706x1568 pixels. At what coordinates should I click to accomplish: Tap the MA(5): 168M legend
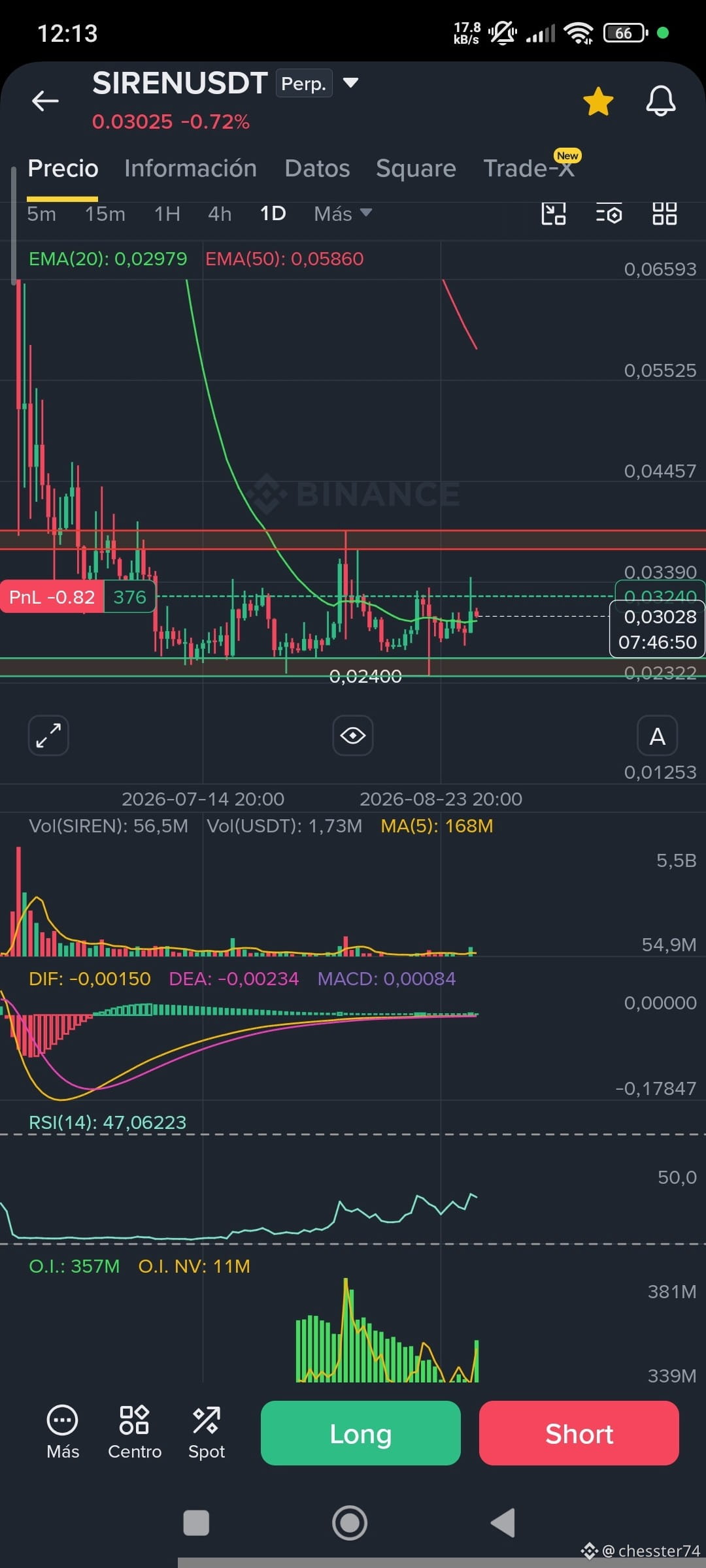pos(437,826)
